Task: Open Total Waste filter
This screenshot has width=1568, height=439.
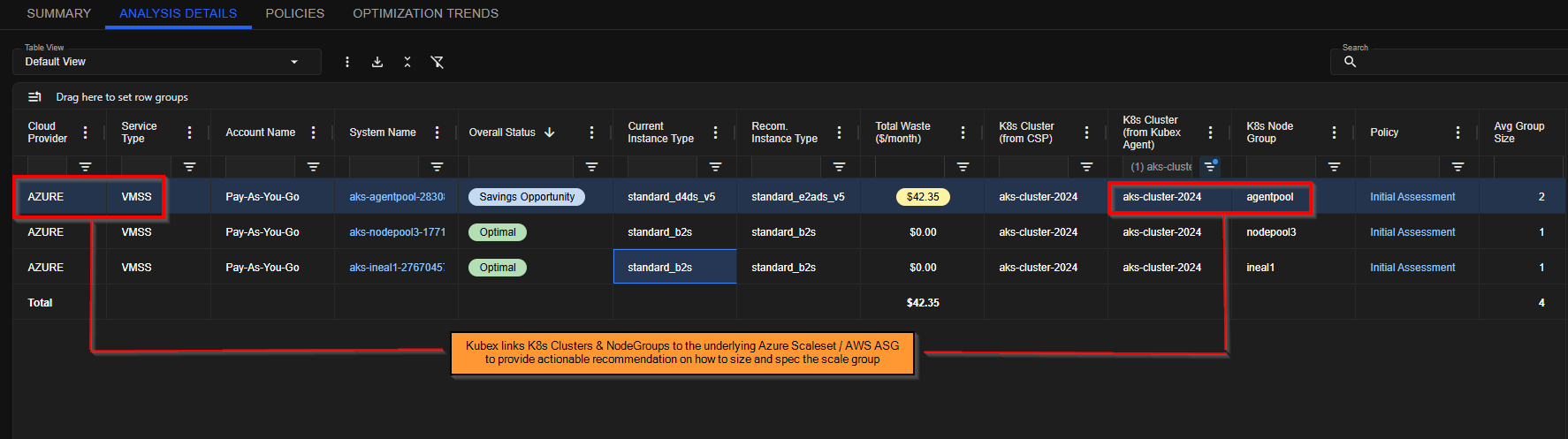Action: (963, 167)
